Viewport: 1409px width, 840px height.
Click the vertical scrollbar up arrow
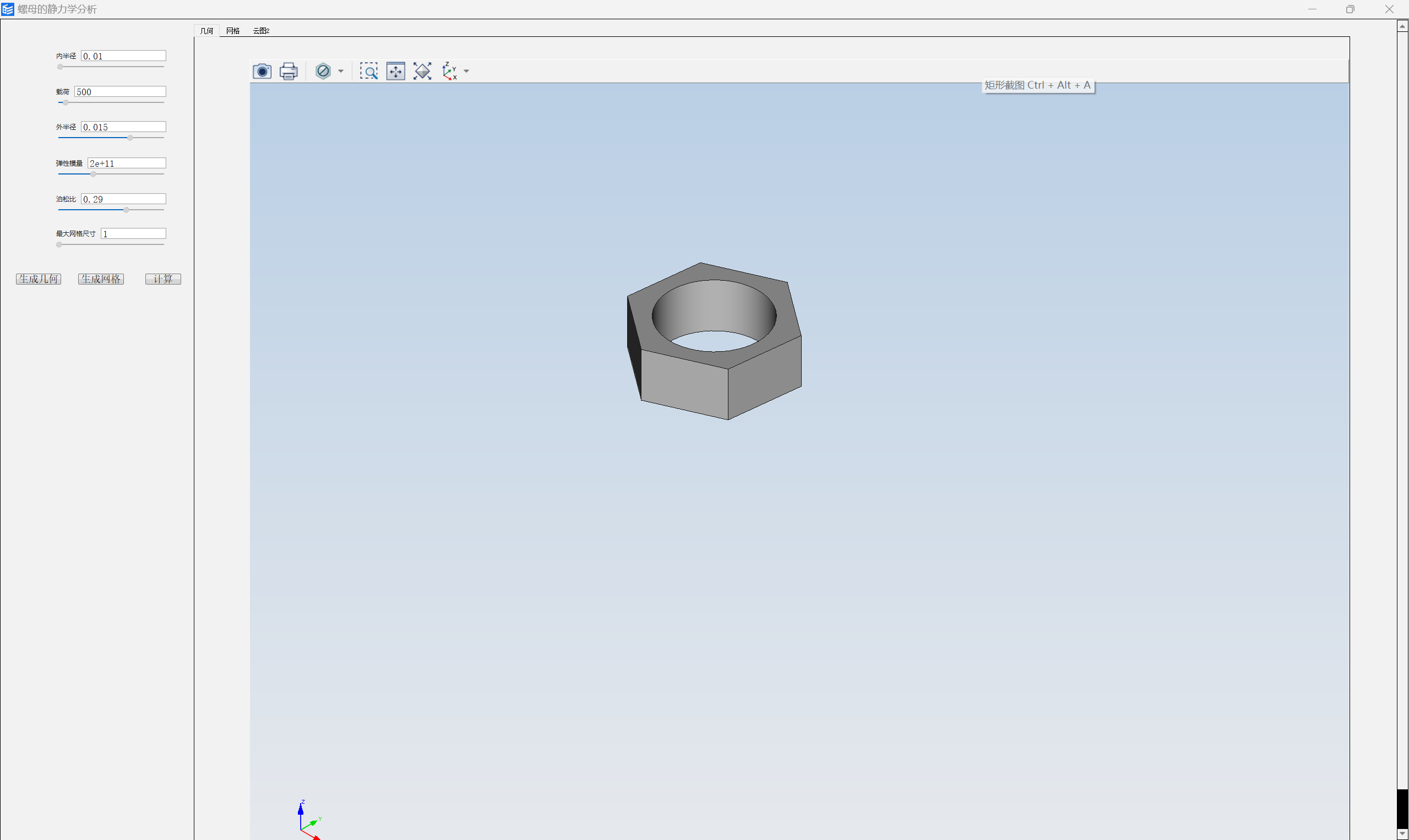point(1402,25)
